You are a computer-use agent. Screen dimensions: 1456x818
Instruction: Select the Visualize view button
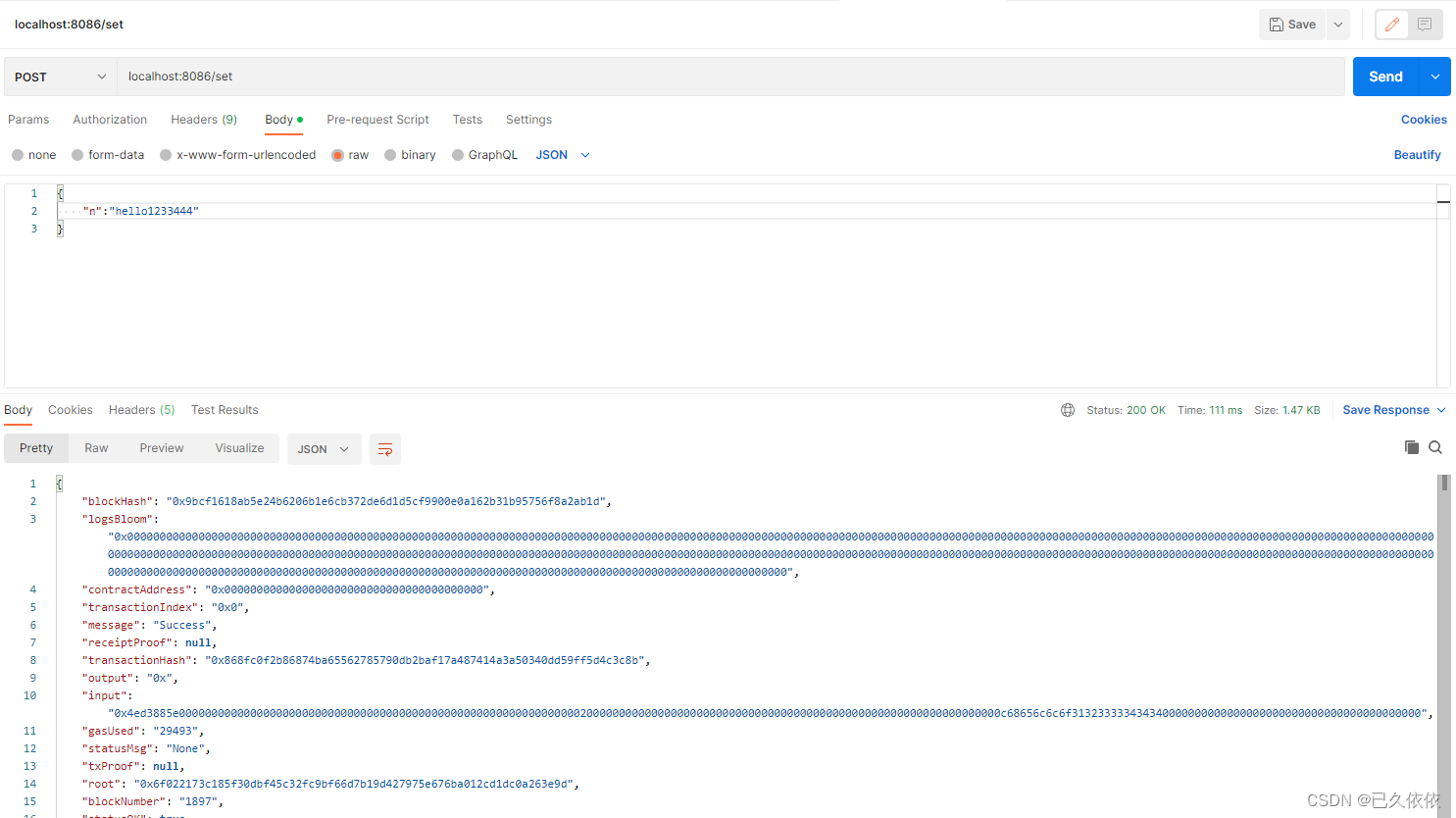point(239,448)
